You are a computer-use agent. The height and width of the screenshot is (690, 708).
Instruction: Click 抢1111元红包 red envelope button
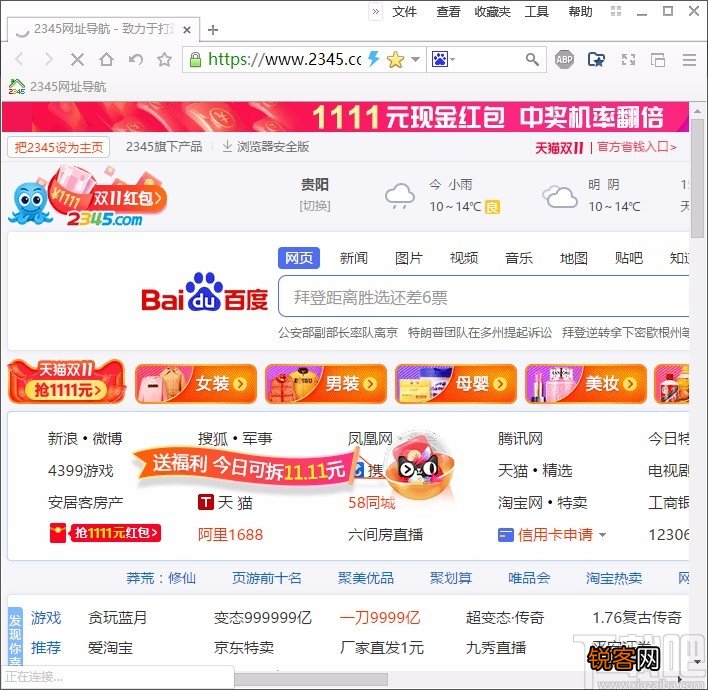pos(105,533)
